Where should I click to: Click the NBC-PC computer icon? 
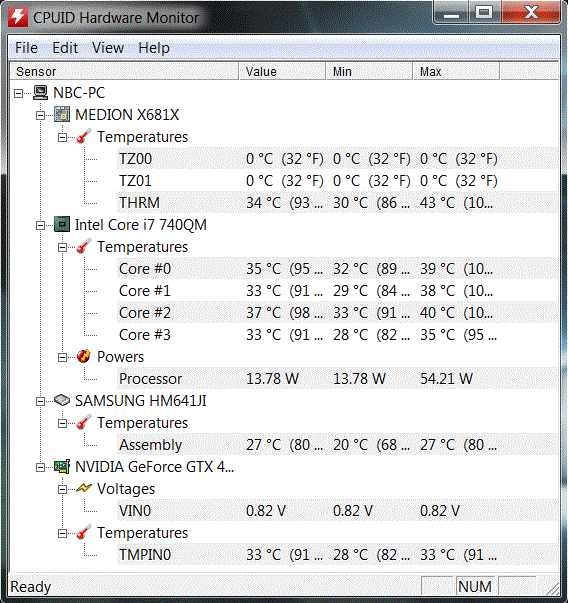click(40, 93)
